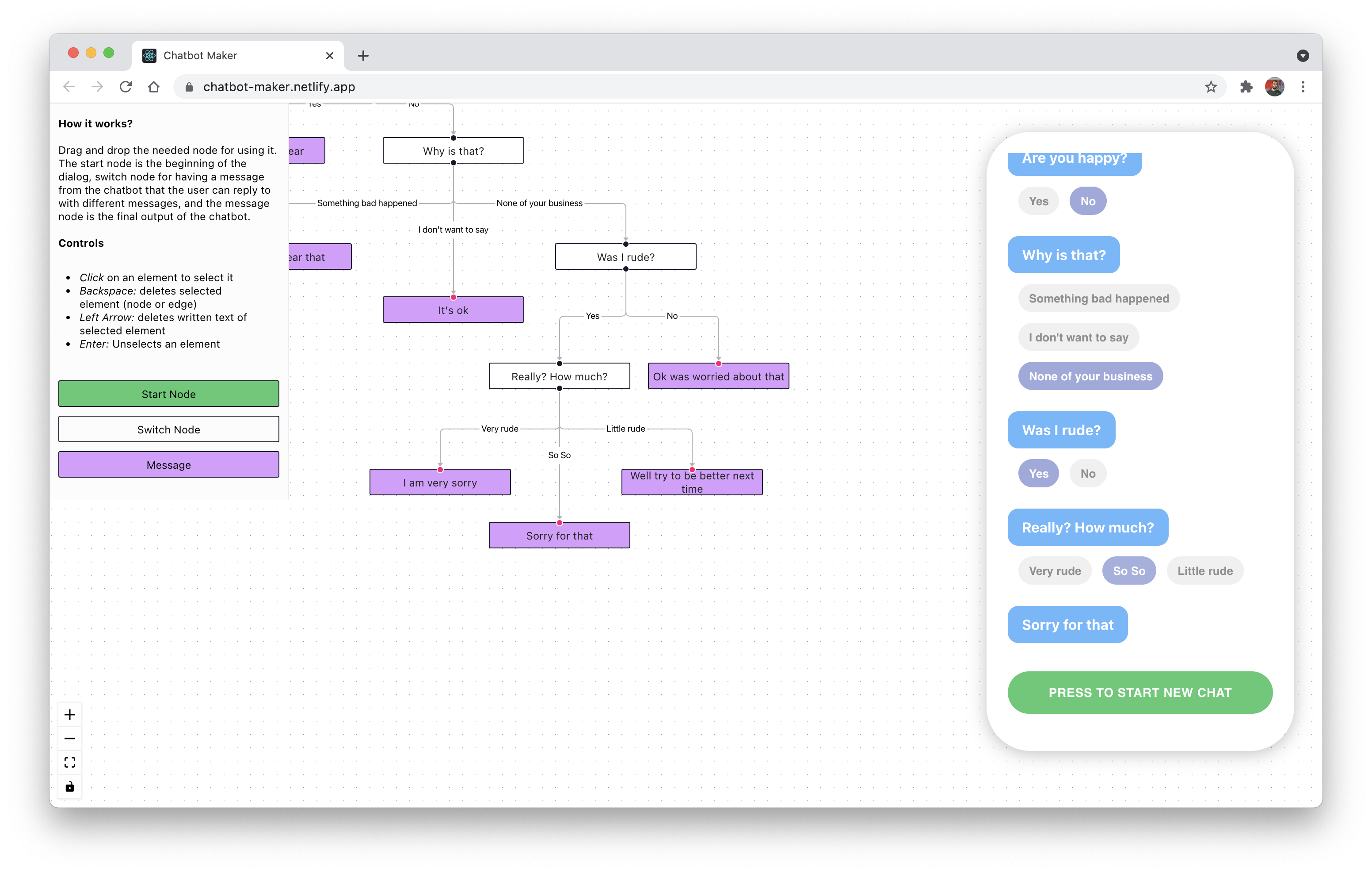This screenshot has width=1372, height=873.
Task: Click the fit view icon
Action: click(69, 762)
